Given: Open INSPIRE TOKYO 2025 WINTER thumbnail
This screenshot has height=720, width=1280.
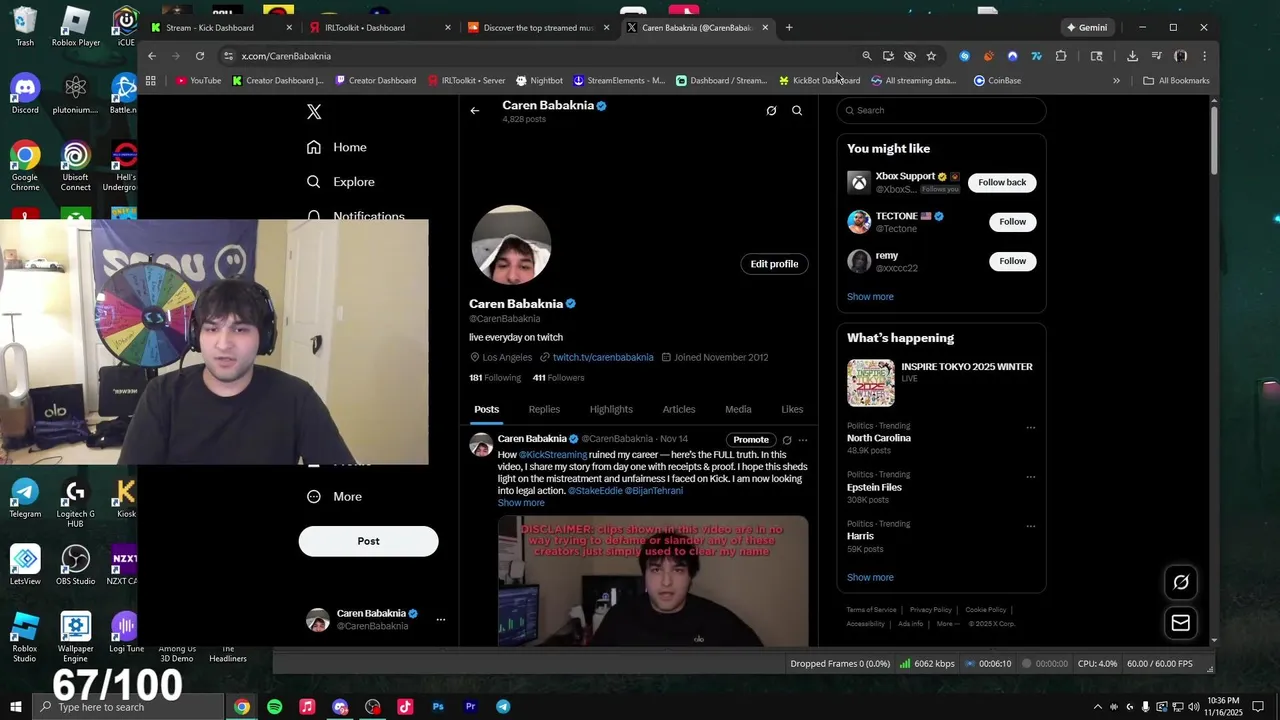Looking at the screenshot, I should coord(871,383).
